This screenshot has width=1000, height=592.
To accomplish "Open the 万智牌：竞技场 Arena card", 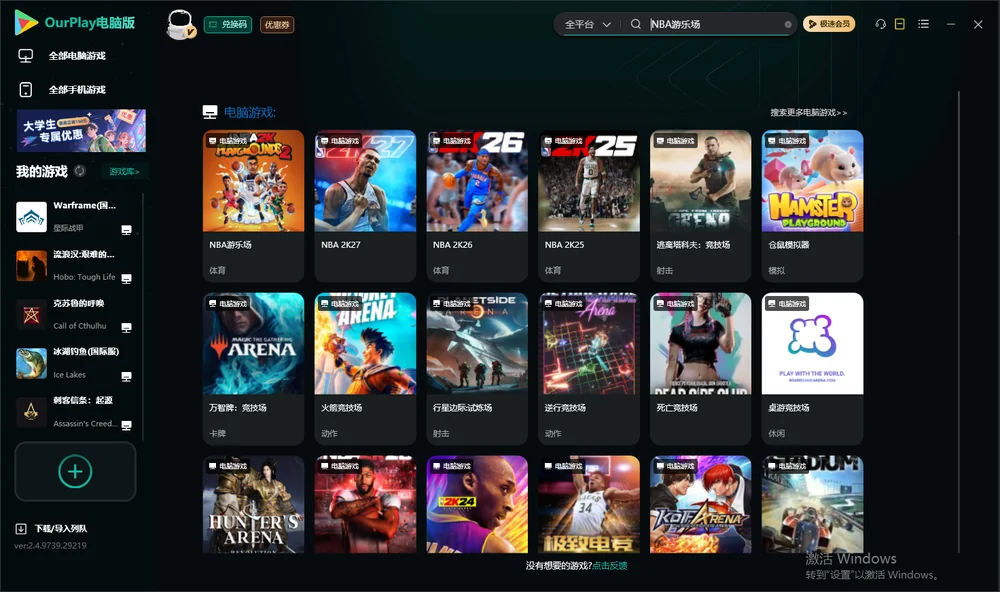I will 253,368.
